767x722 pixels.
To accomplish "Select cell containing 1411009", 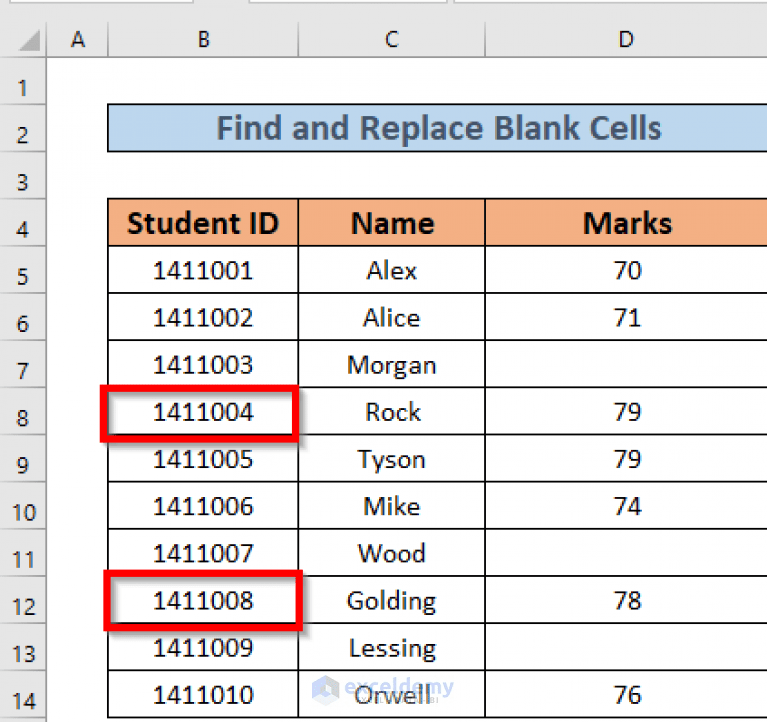I will coord(203,647).
